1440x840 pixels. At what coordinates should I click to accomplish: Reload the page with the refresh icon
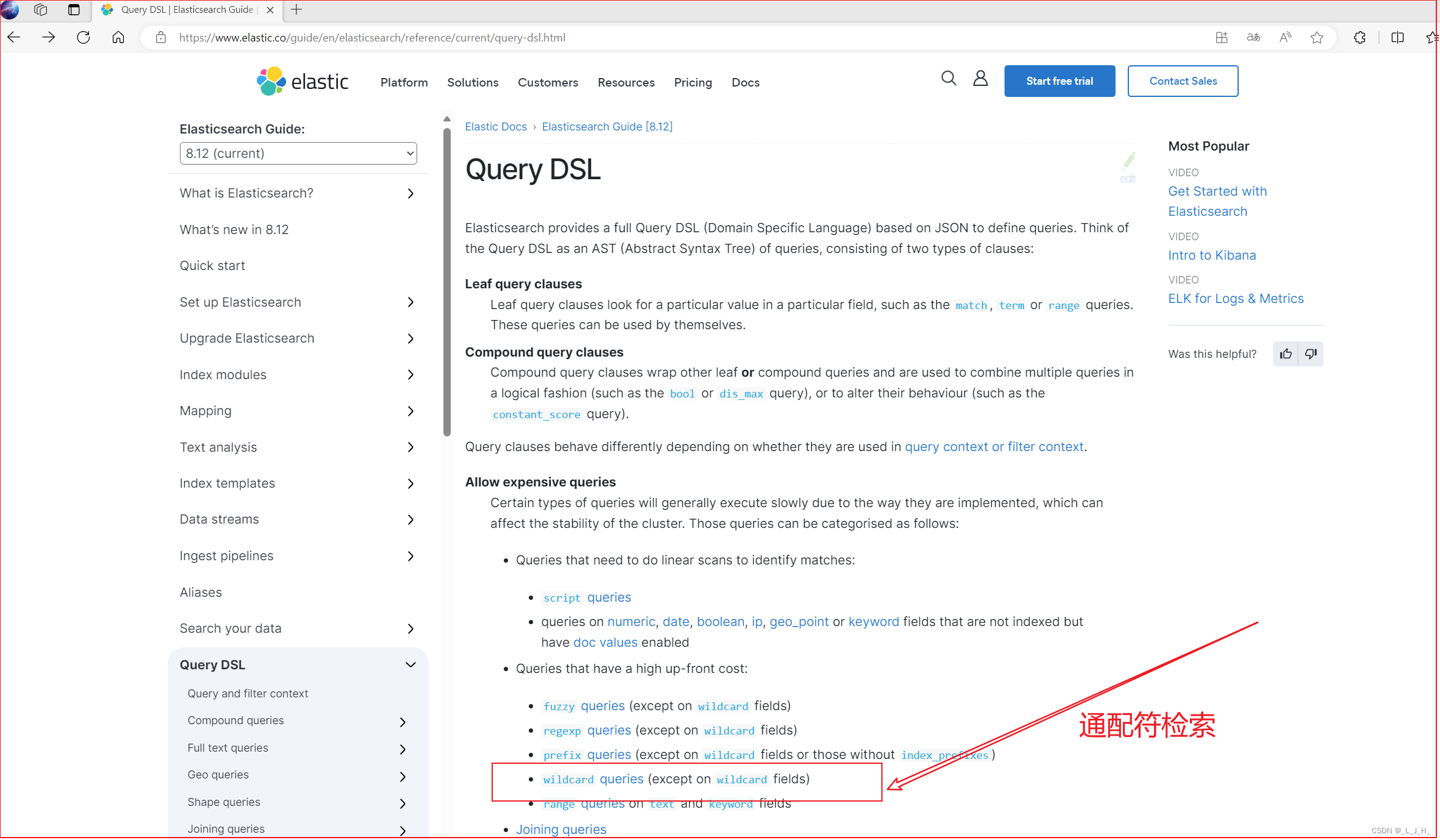(x=84, y=38)
